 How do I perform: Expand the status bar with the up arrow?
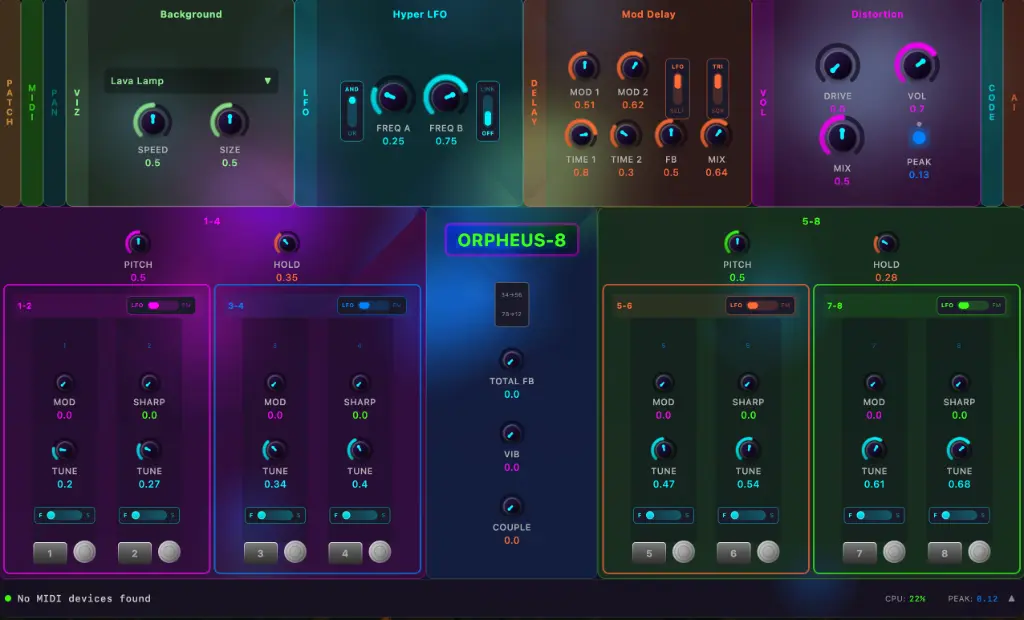1010,599
